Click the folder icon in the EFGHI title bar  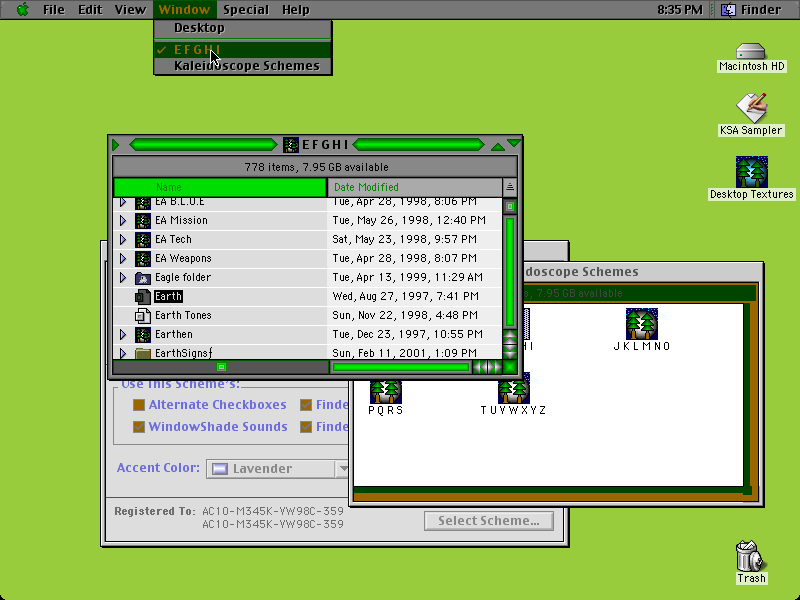pyautogui.click(x=291, y=145)
